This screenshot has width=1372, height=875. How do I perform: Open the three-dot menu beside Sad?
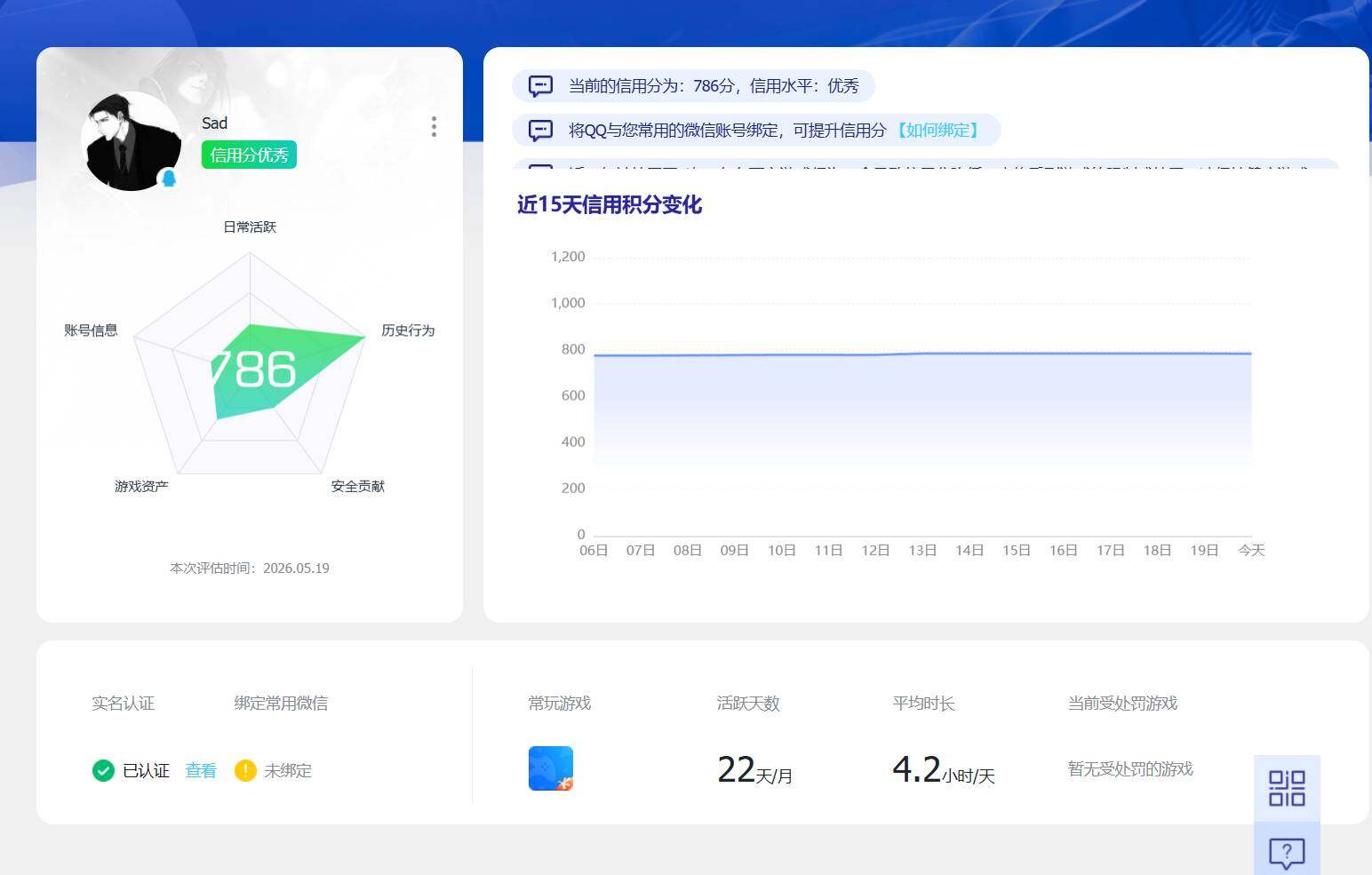[434, 126]
